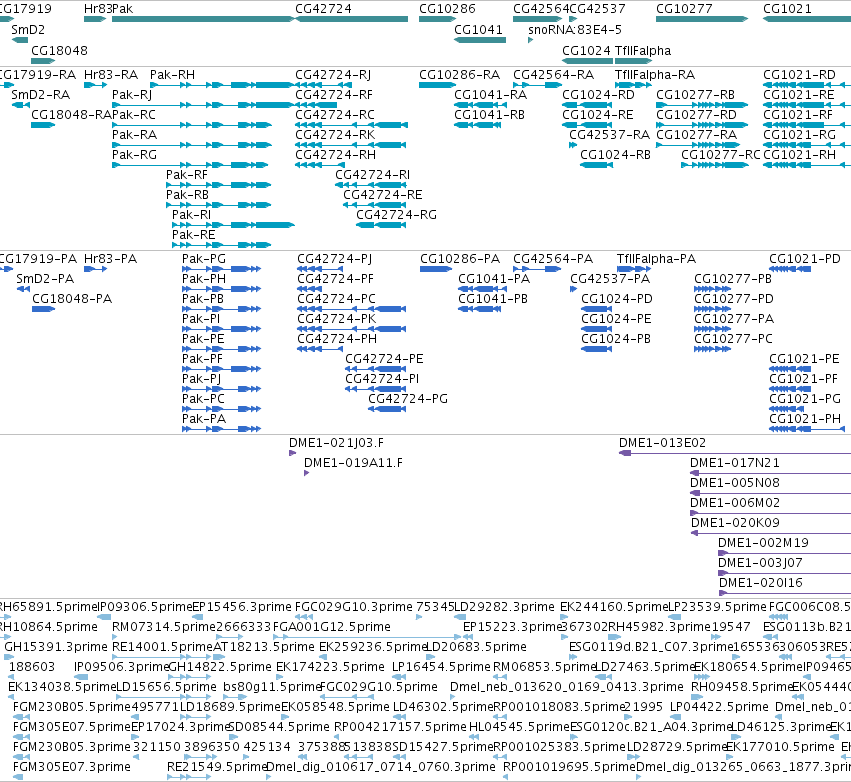Screen dimensions: 851x782
Task: Click the CG42724 gene label
Action: point(323,9)
